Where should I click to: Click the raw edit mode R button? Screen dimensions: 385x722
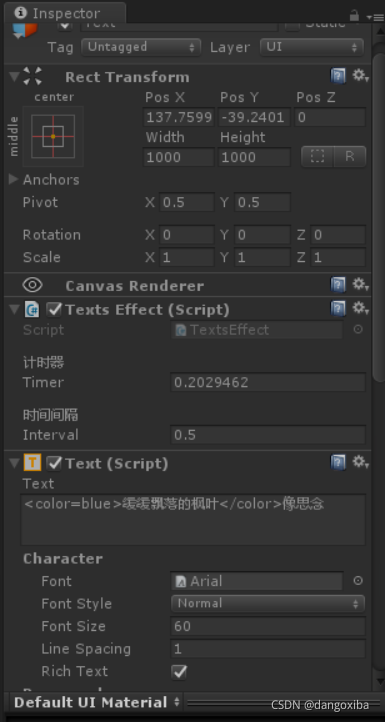tap(350, 157)
